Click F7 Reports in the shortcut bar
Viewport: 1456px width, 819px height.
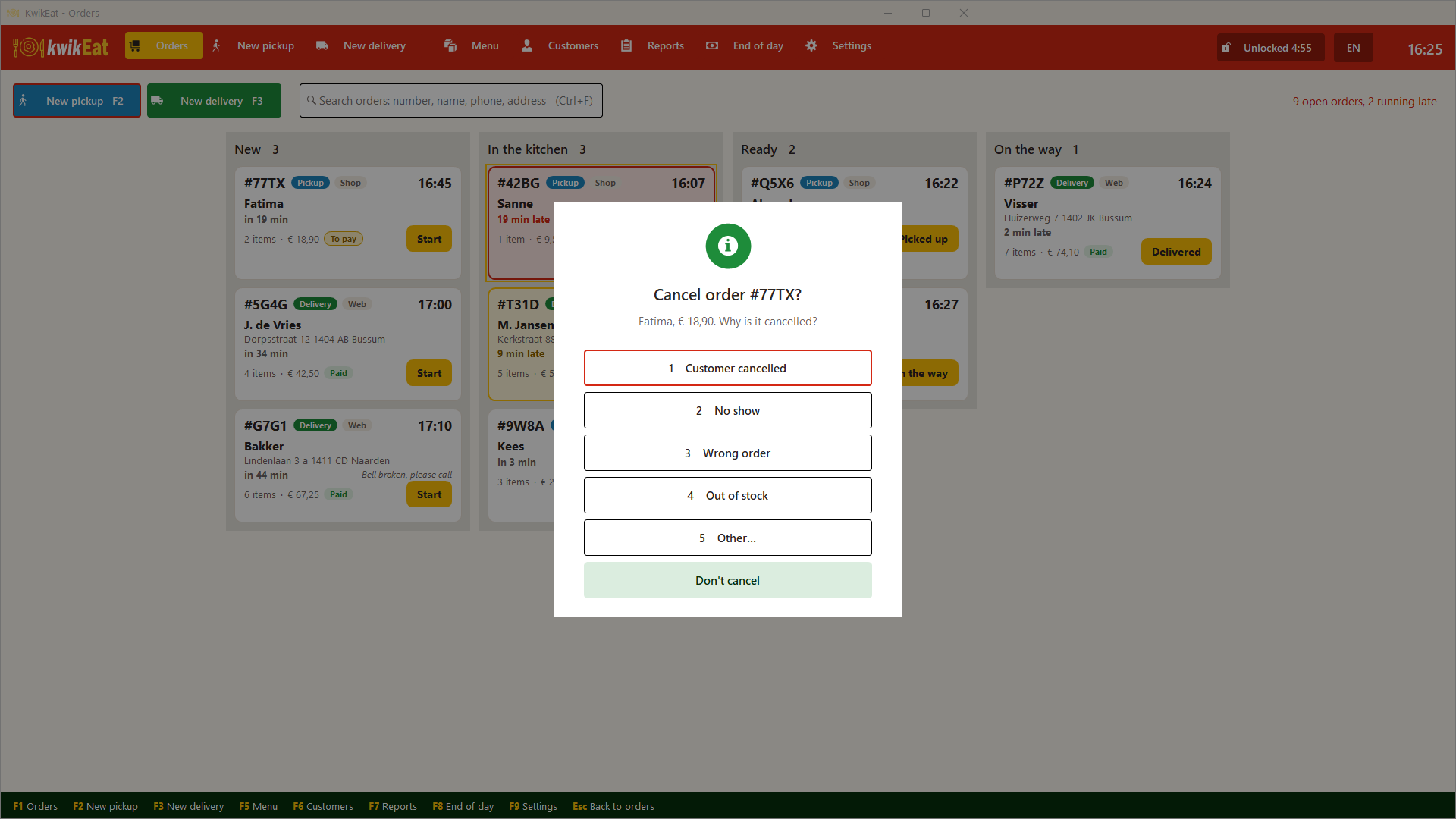[x=393, y=806]
